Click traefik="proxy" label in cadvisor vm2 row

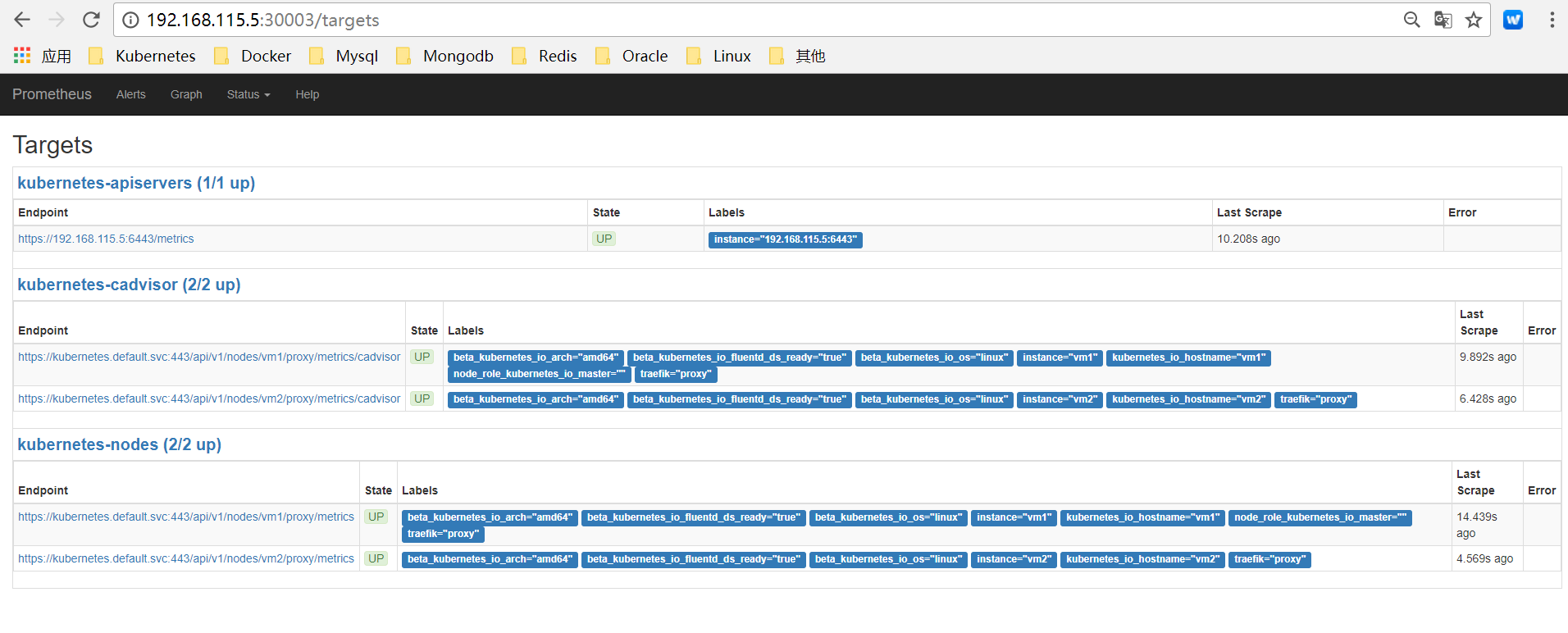click(1315, 399)
